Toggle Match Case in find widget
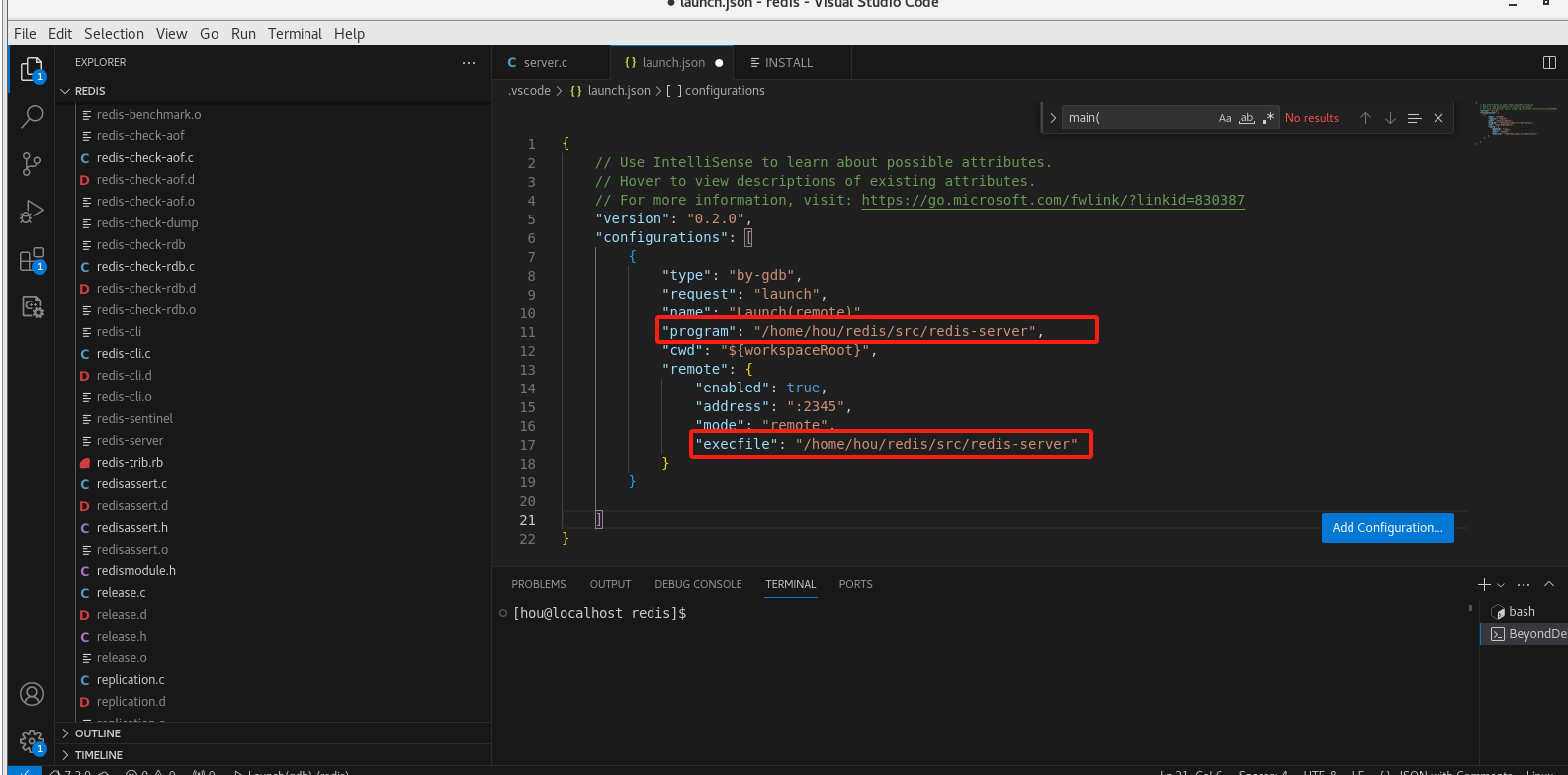Screen dimensions: 1568x775 [1225, 118]
